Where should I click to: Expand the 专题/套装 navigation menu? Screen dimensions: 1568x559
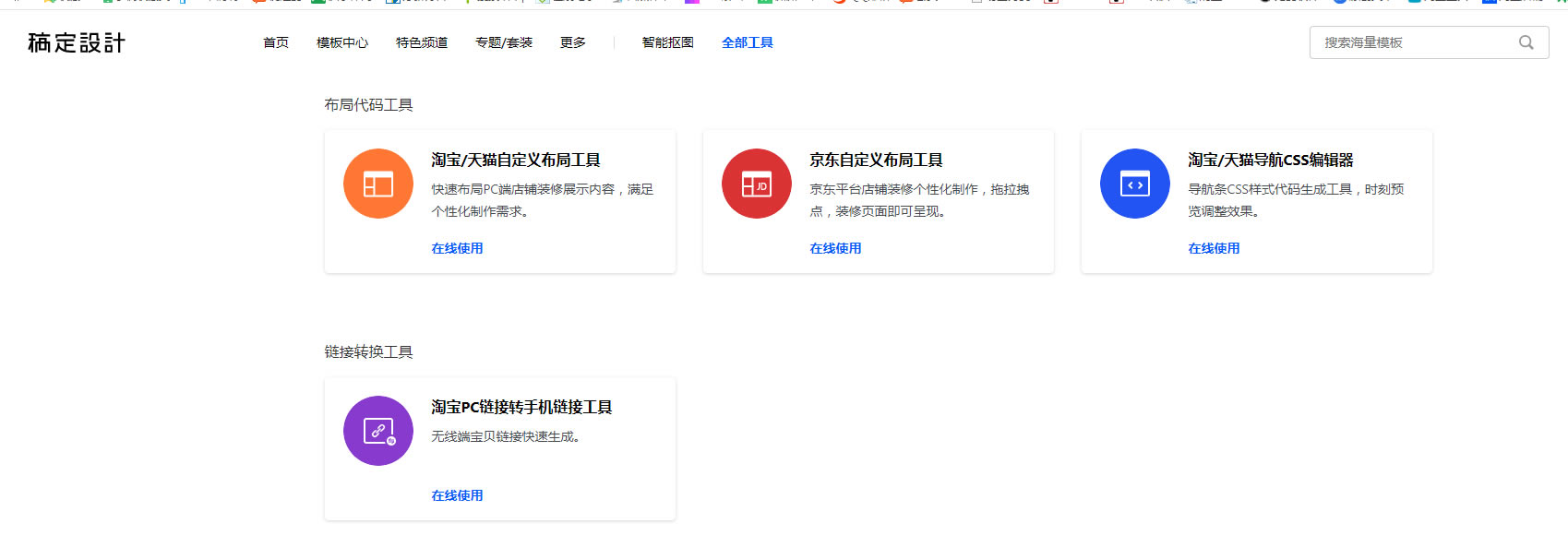click(x=504, y=42)
